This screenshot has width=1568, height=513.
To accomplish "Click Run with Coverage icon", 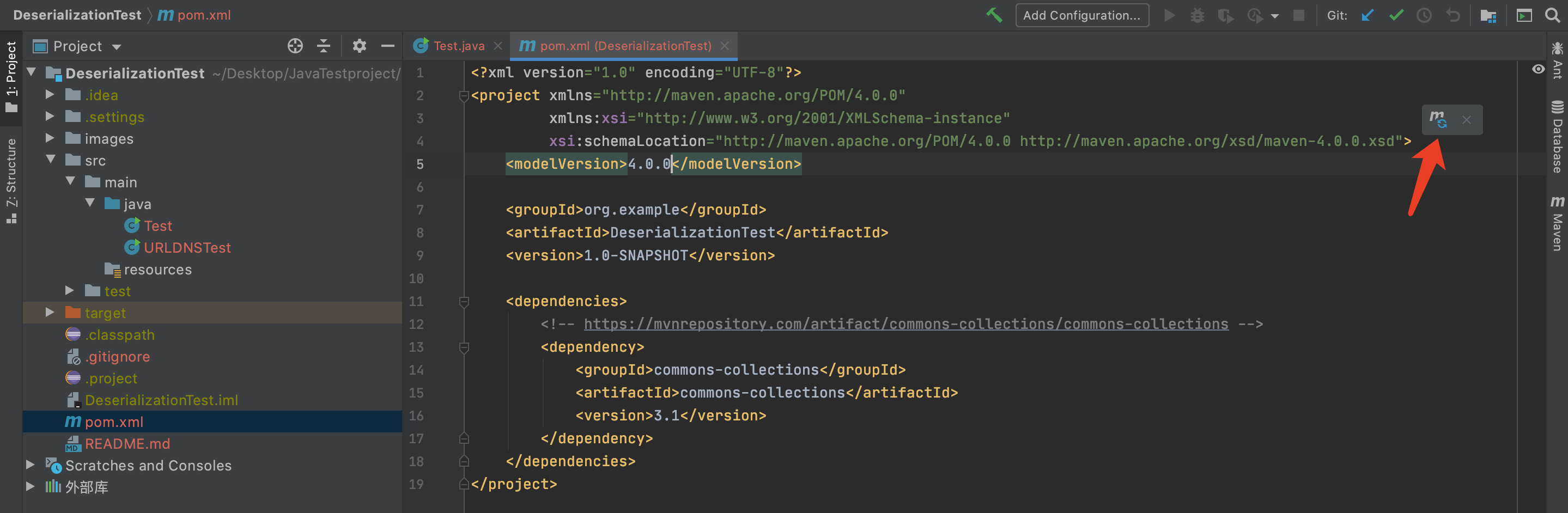I will pos(1225,15).
